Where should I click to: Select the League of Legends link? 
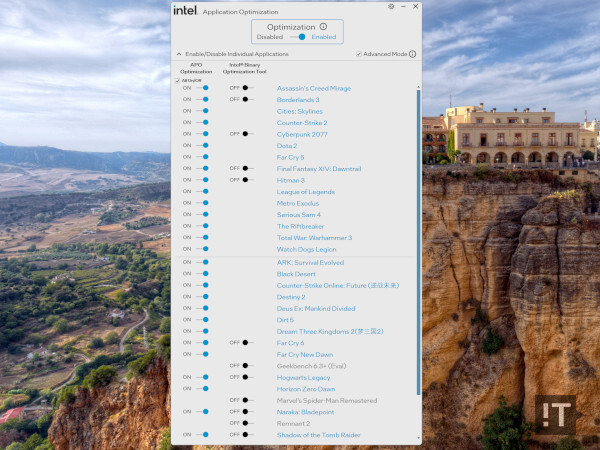pos(306,192)
